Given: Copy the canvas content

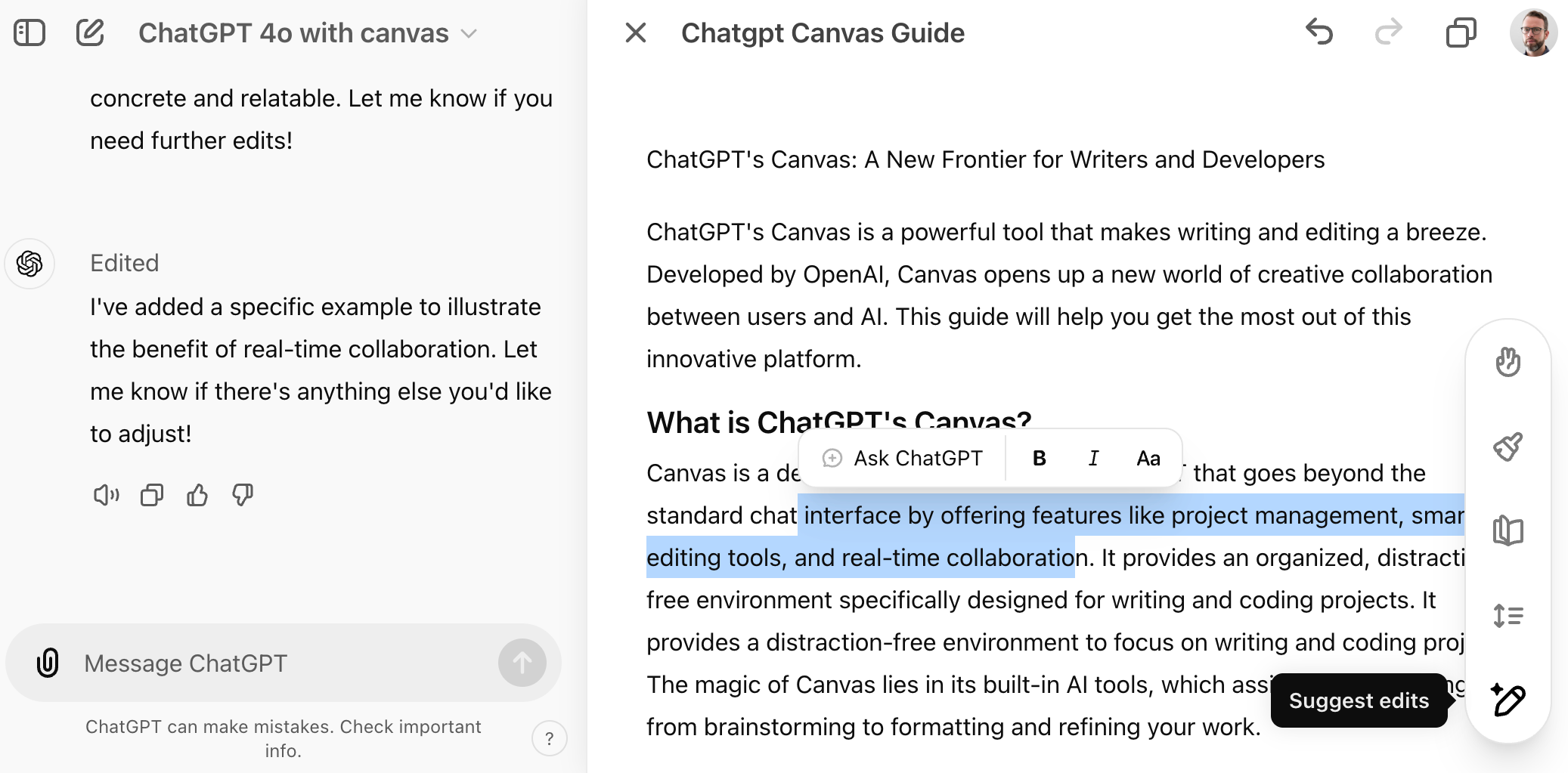Looking at the screenshot, I should pos(1461,32).
